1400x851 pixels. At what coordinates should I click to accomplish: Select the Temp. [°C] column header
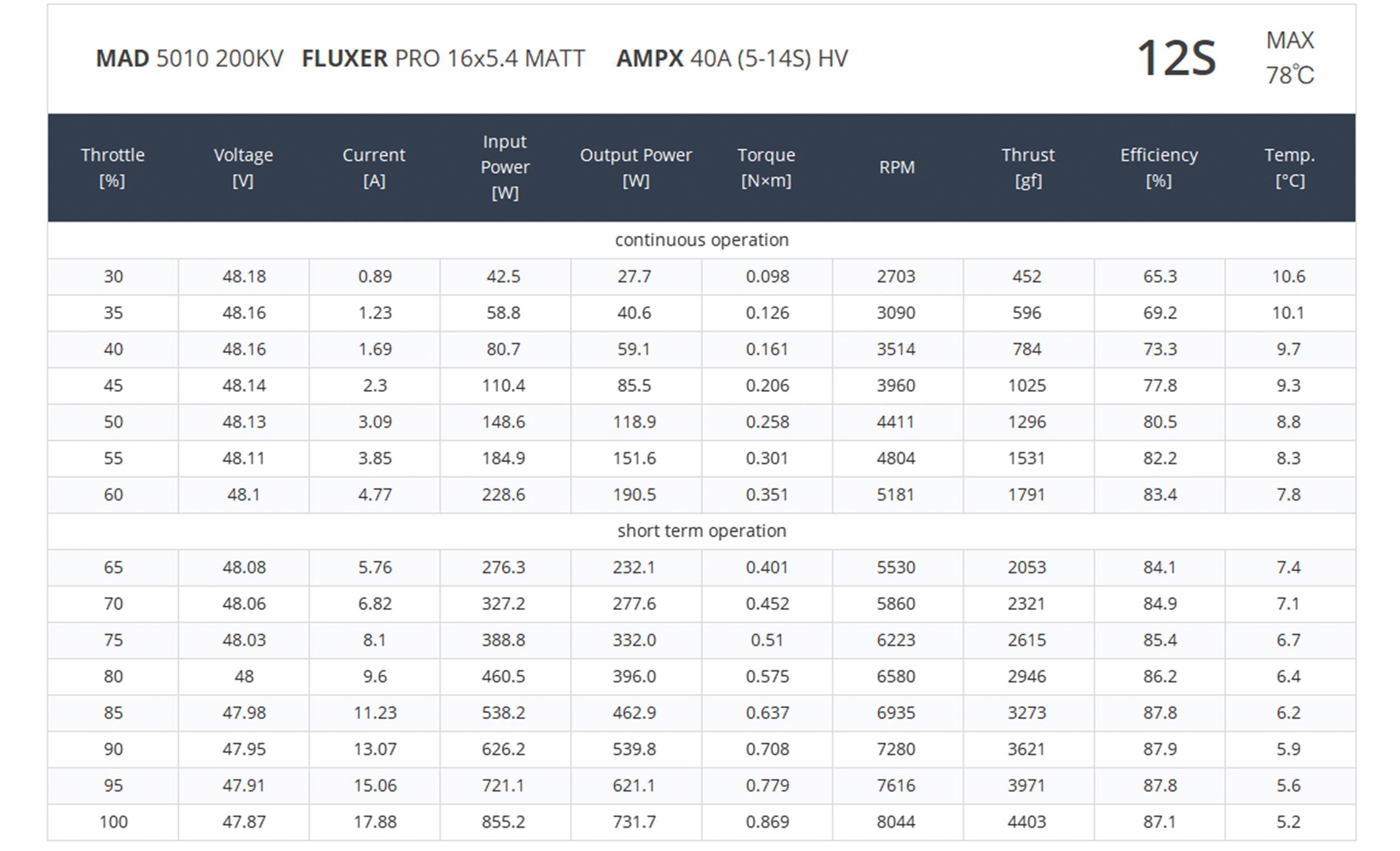(x=1290, y=168)
